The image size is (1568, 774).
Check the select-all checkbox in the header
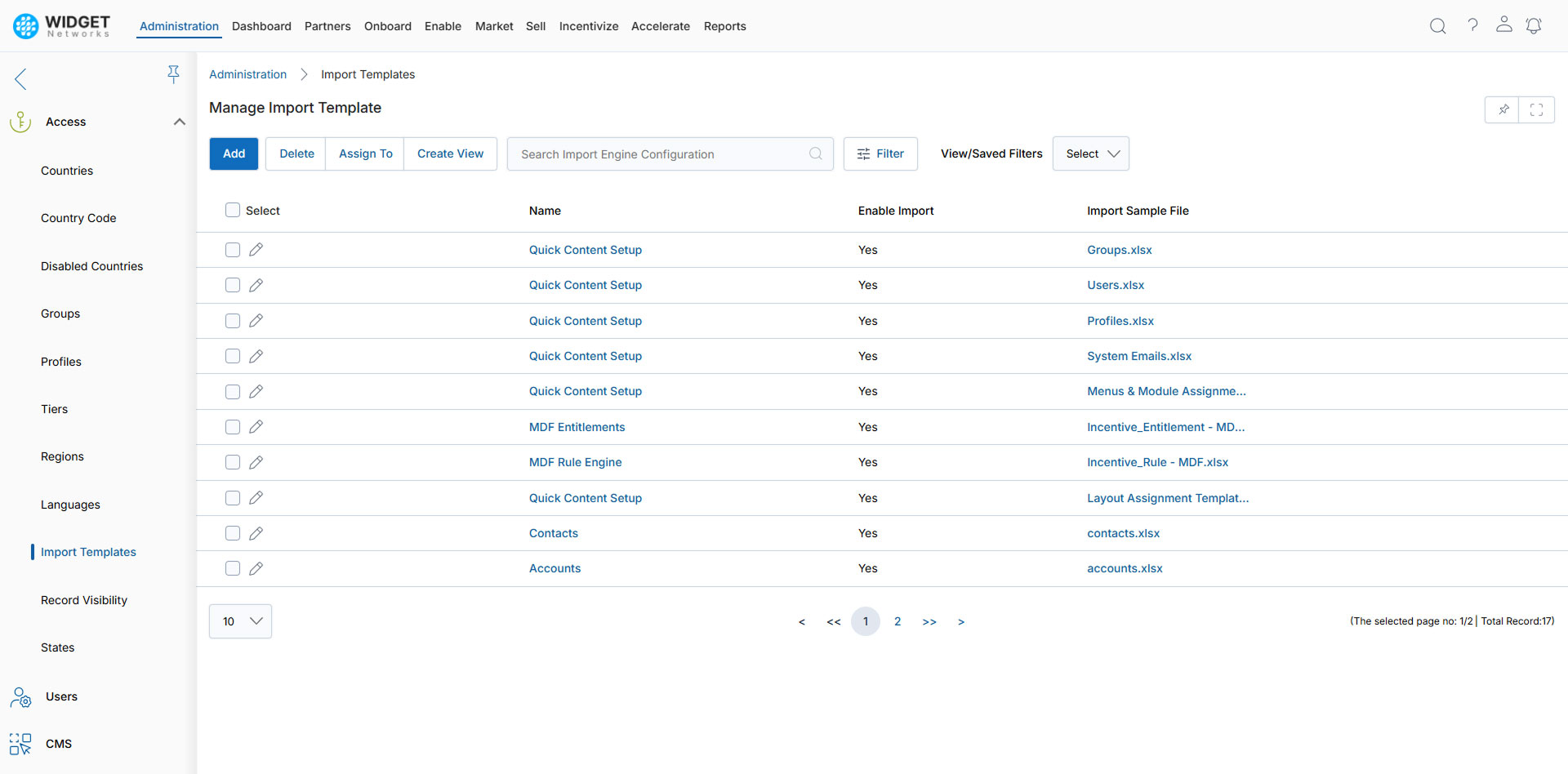[232, 210]
